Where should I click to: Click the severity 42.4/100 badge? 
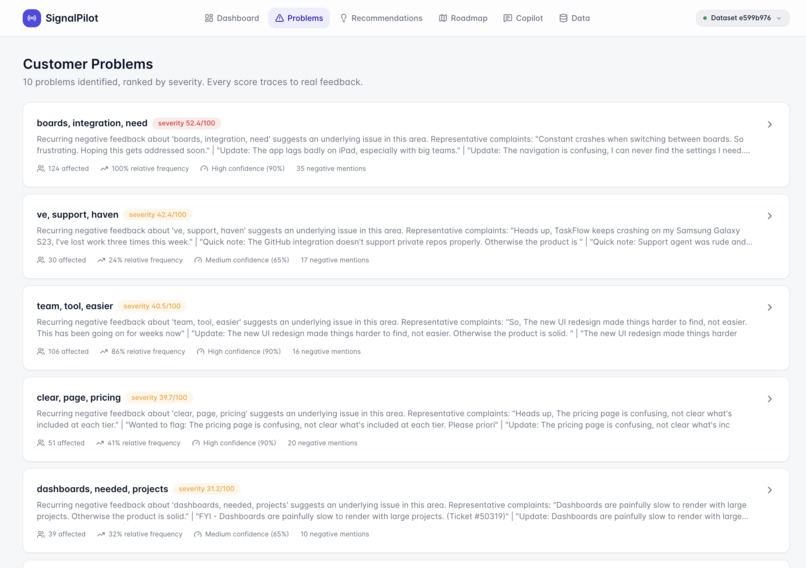[x=158, y=215]
